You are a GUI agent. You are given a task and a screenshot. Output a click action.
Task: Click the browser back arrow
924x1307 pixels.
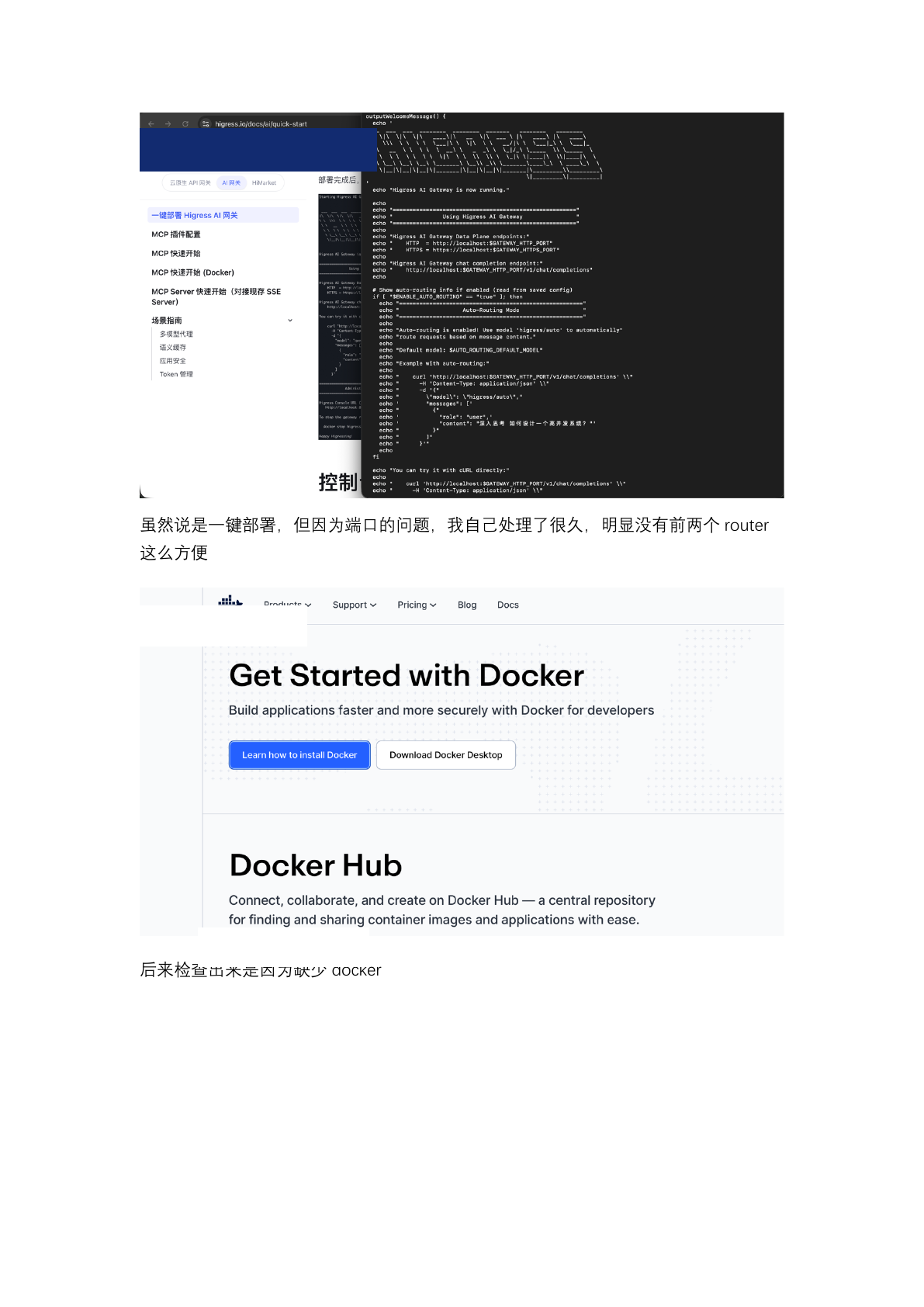tap(151, 124)
